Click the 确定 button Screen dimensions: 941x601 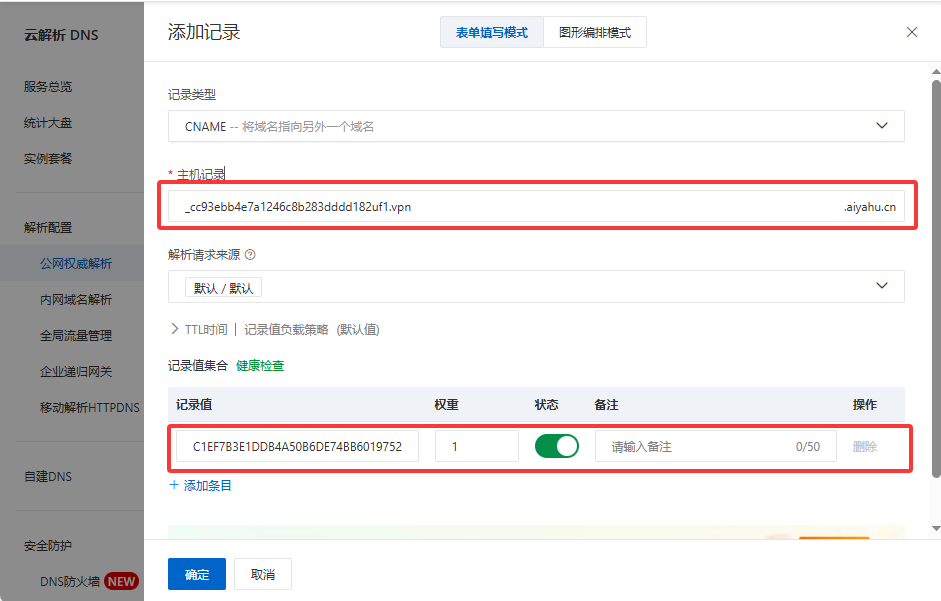(x=197, y=574)
